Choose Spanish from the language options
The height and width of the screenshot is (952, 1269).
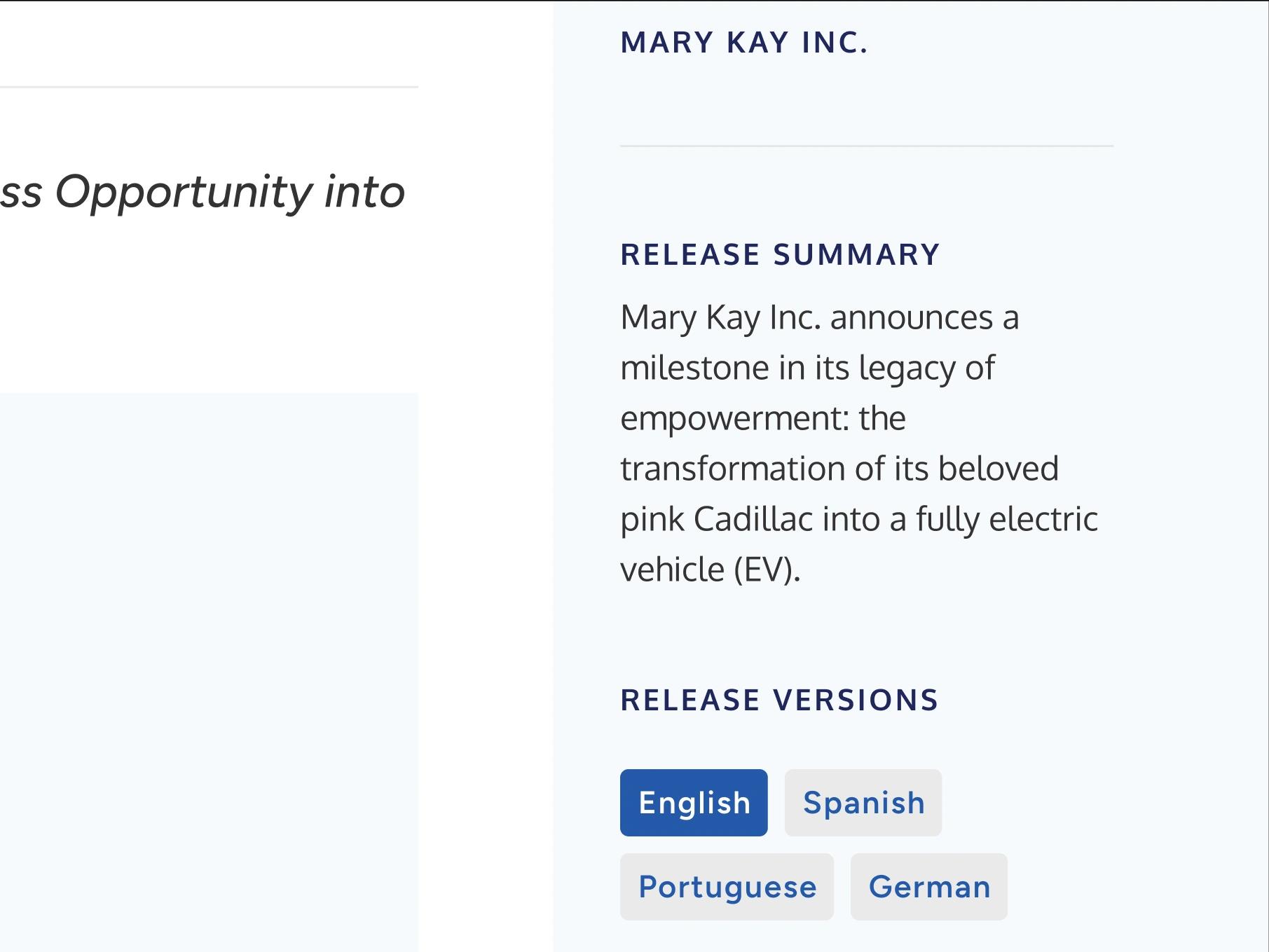863,803
